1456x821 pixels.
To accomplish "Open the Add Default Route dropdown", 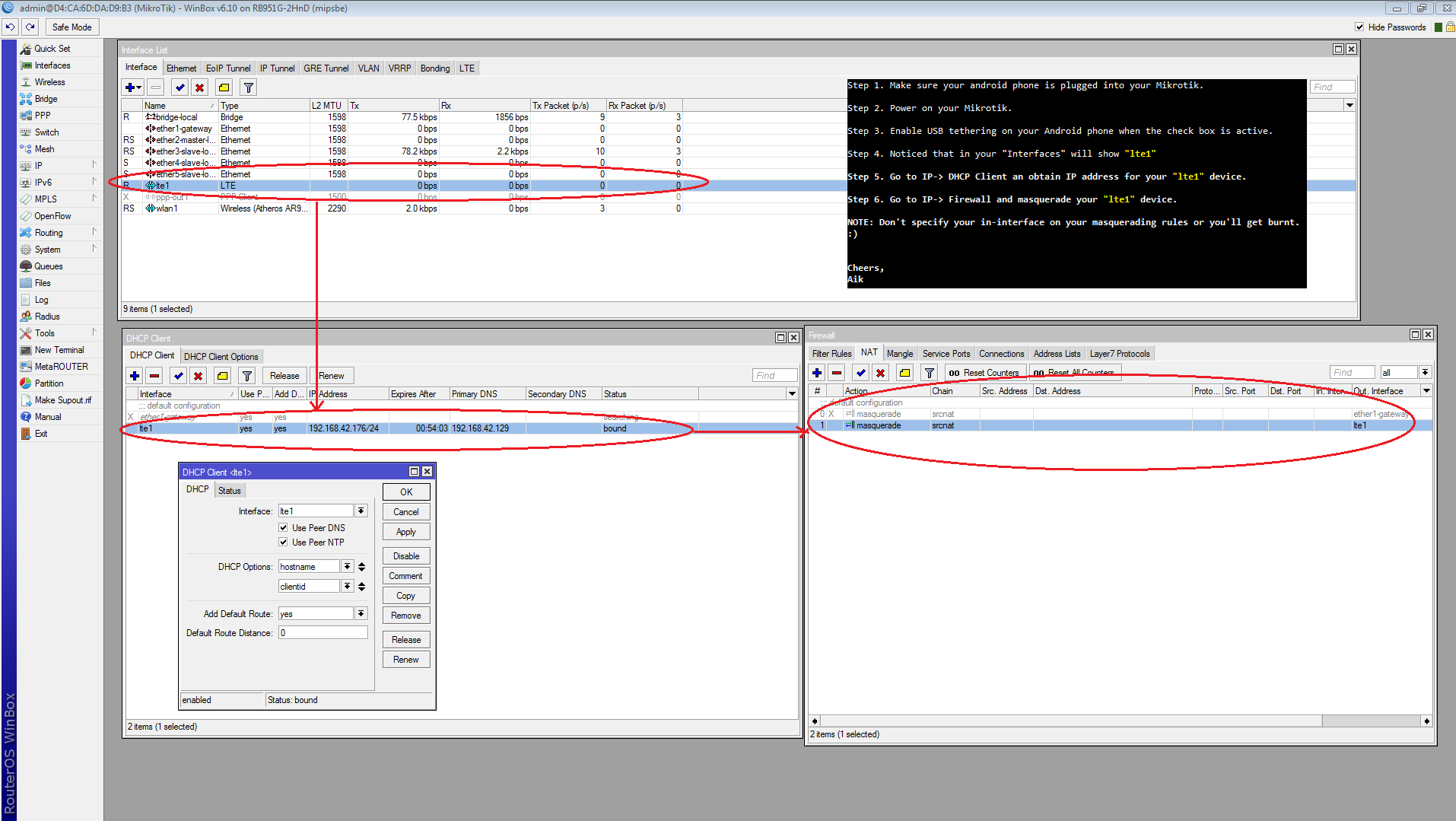I will pyautogui.click(x=361, y=613).
